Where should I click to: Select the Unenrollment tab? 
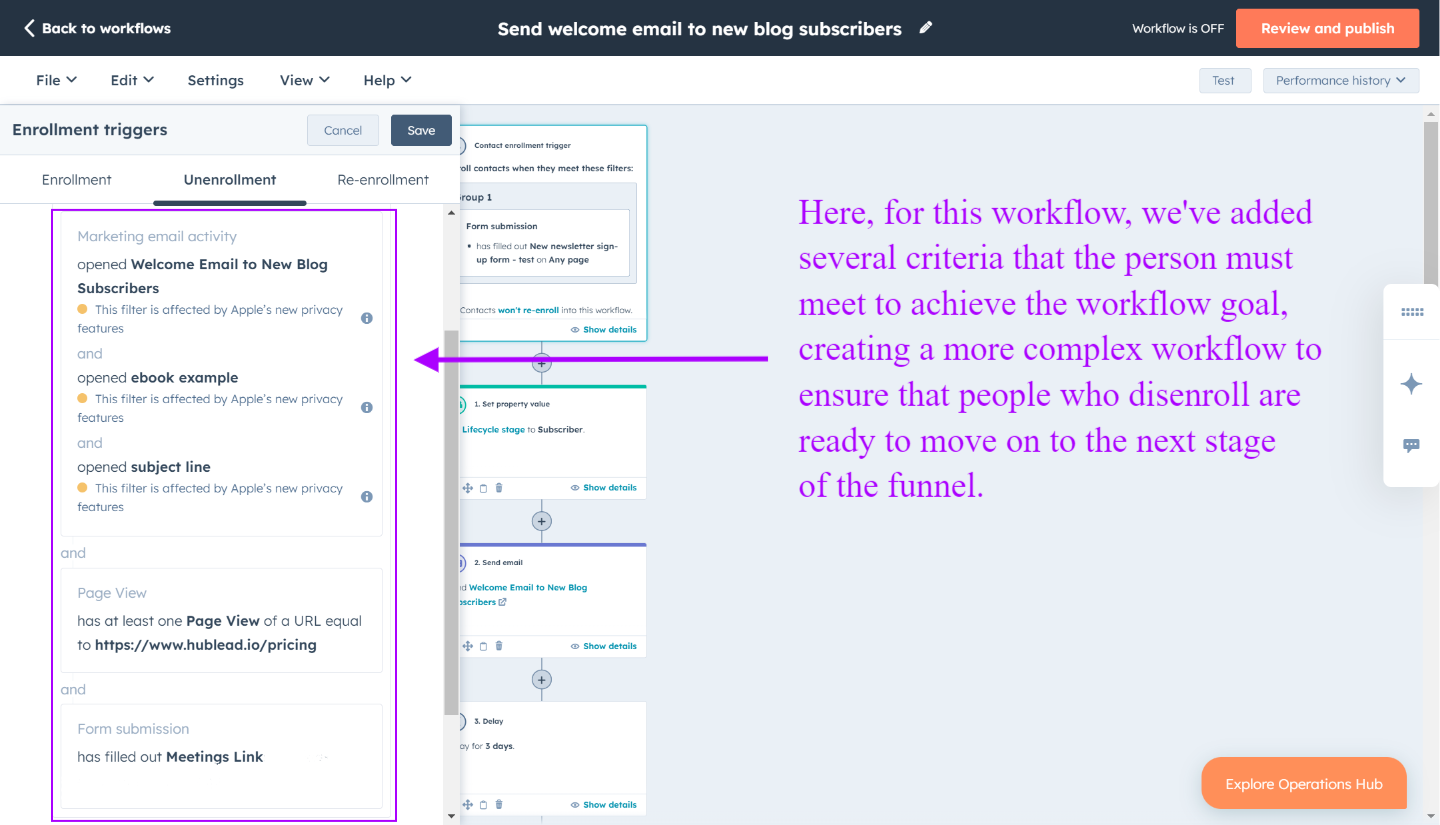tap(230, 180)
